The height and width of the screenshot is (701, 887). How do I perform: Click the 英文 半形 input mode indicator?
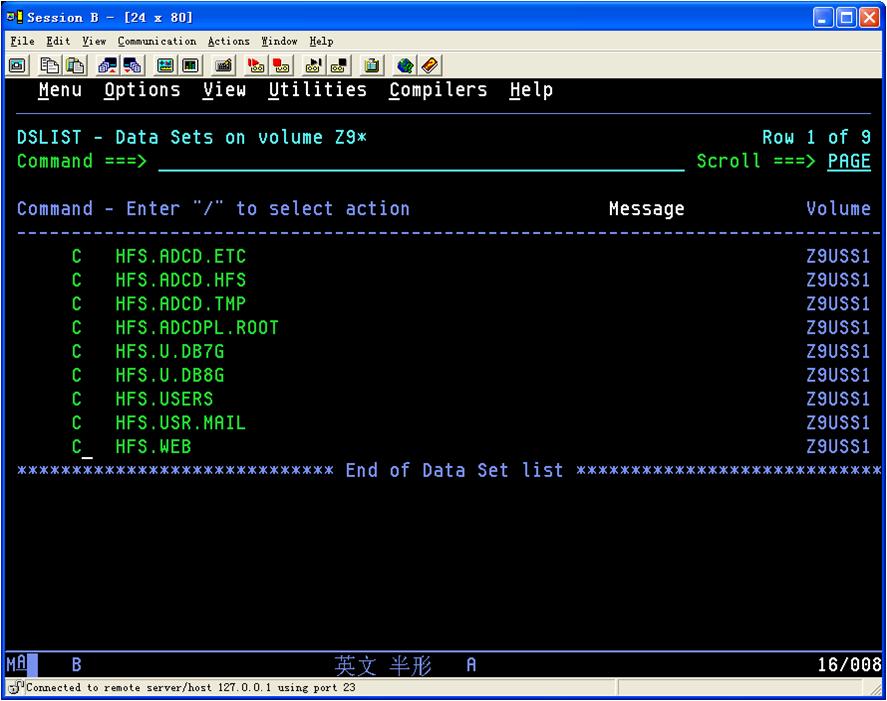382,665
